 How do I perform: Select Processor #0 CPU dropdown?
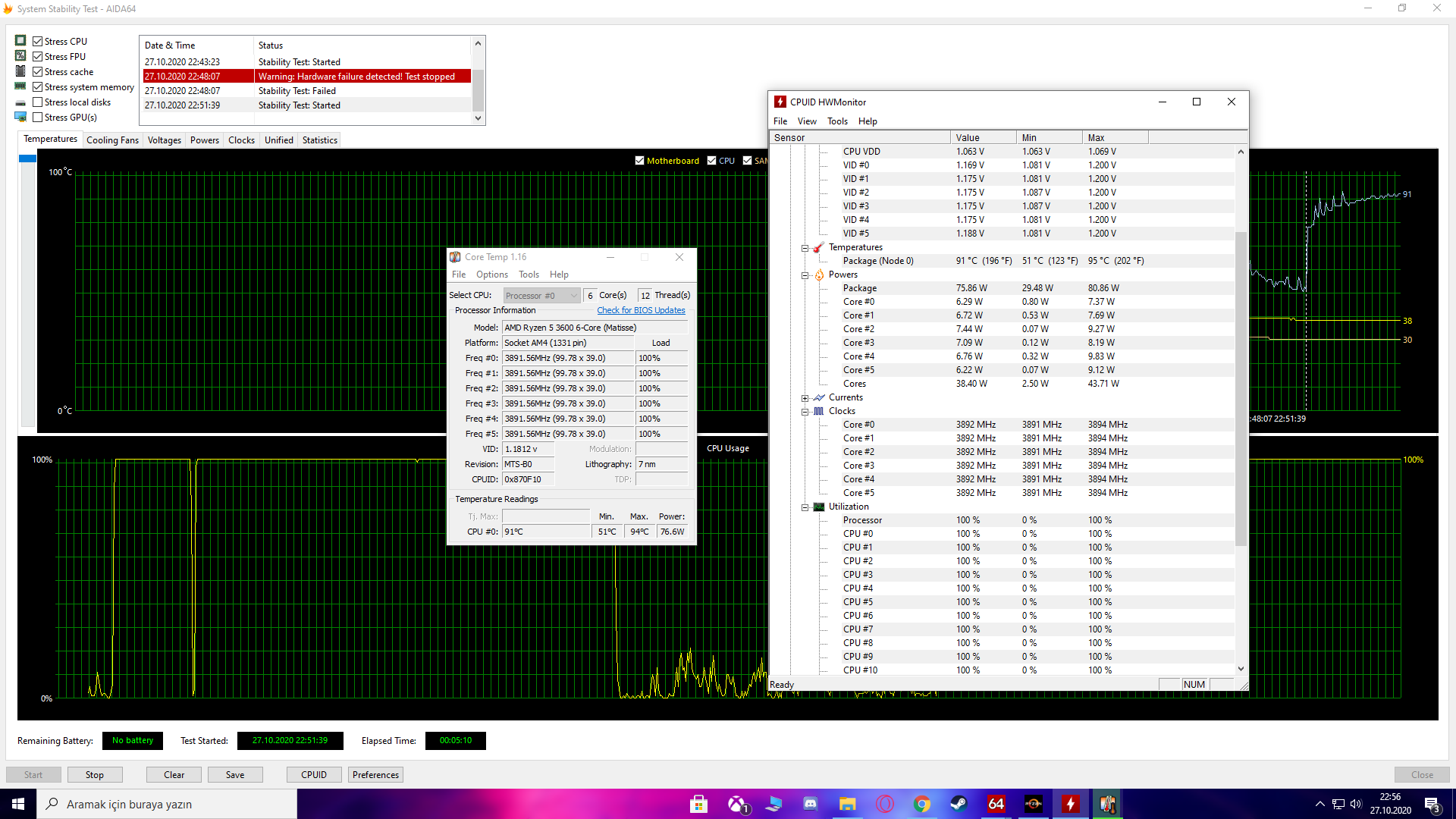pos(541,294)
